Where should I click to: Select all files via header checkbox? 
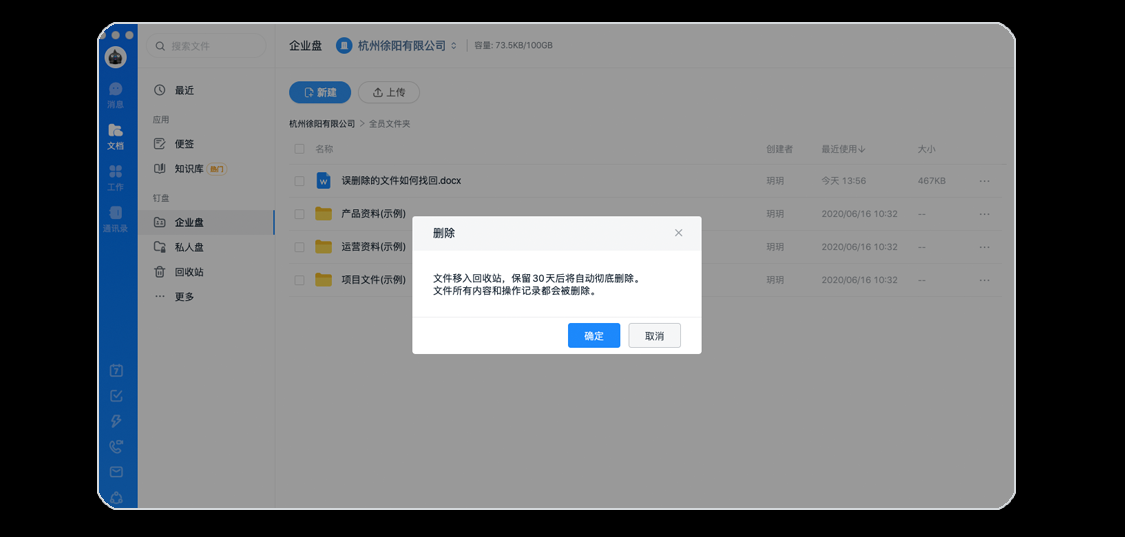click(299, 149)
